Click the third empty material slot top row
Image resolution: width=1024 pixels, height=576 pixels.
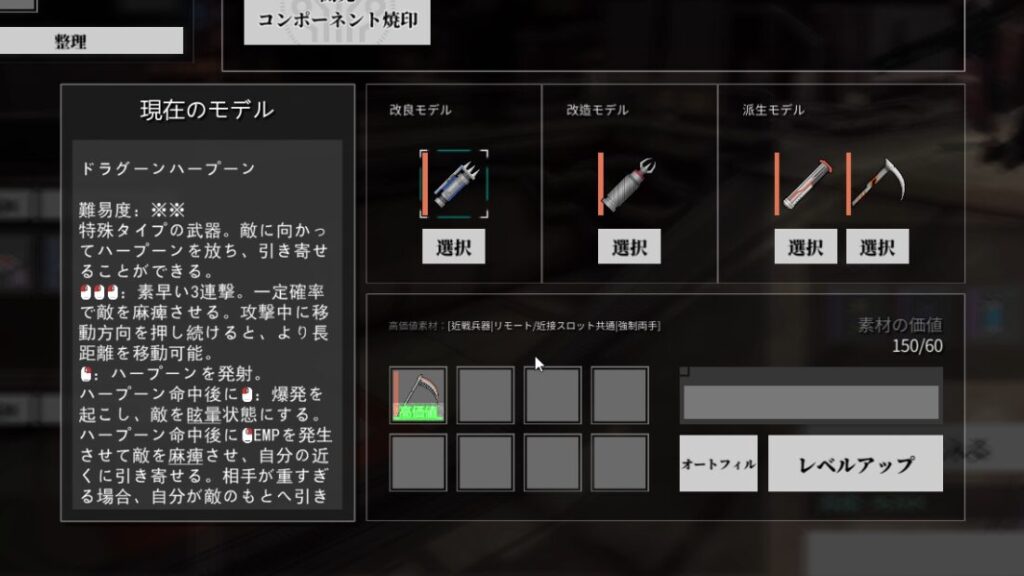552,395
